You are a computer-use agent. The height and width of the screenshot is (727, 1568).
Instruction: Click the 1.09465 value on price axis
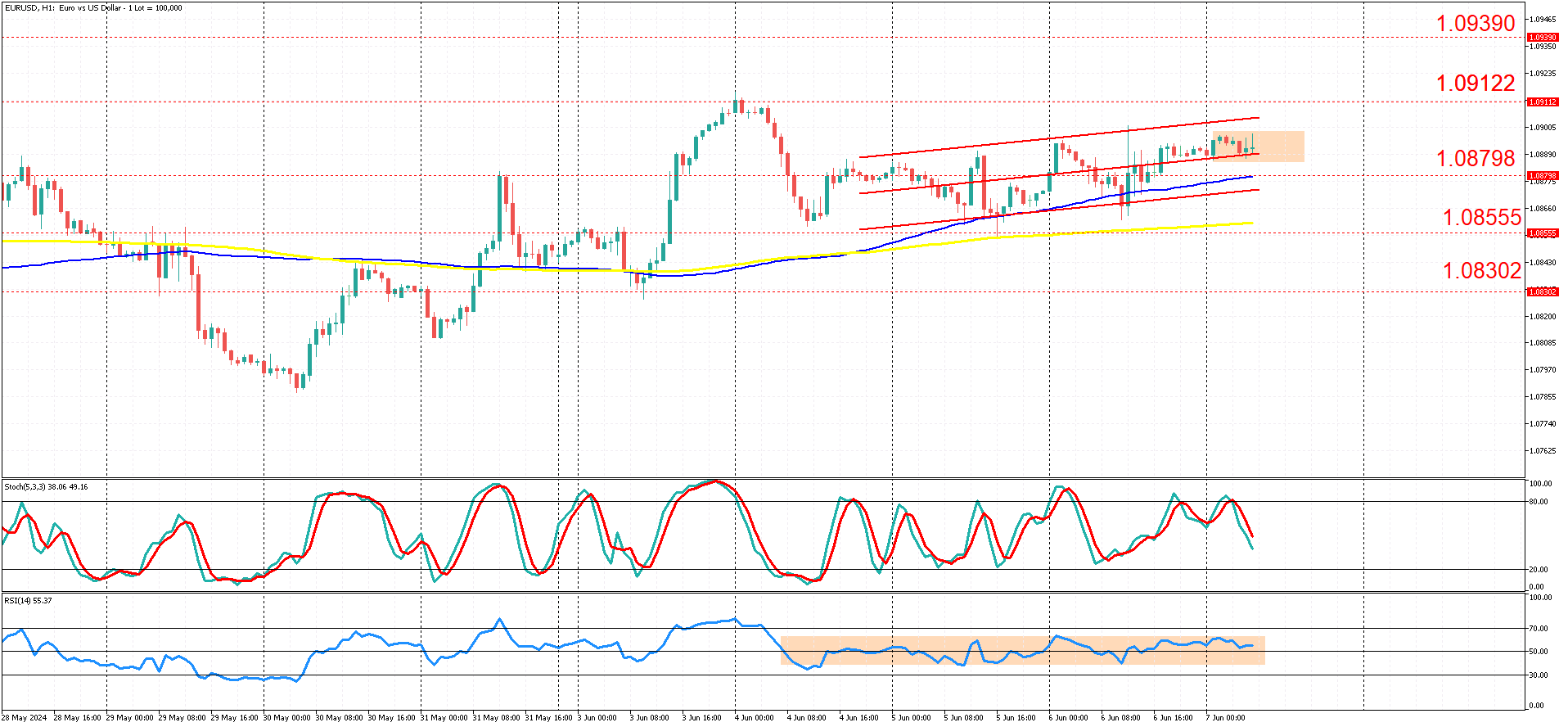click(x=1543, y=20)
